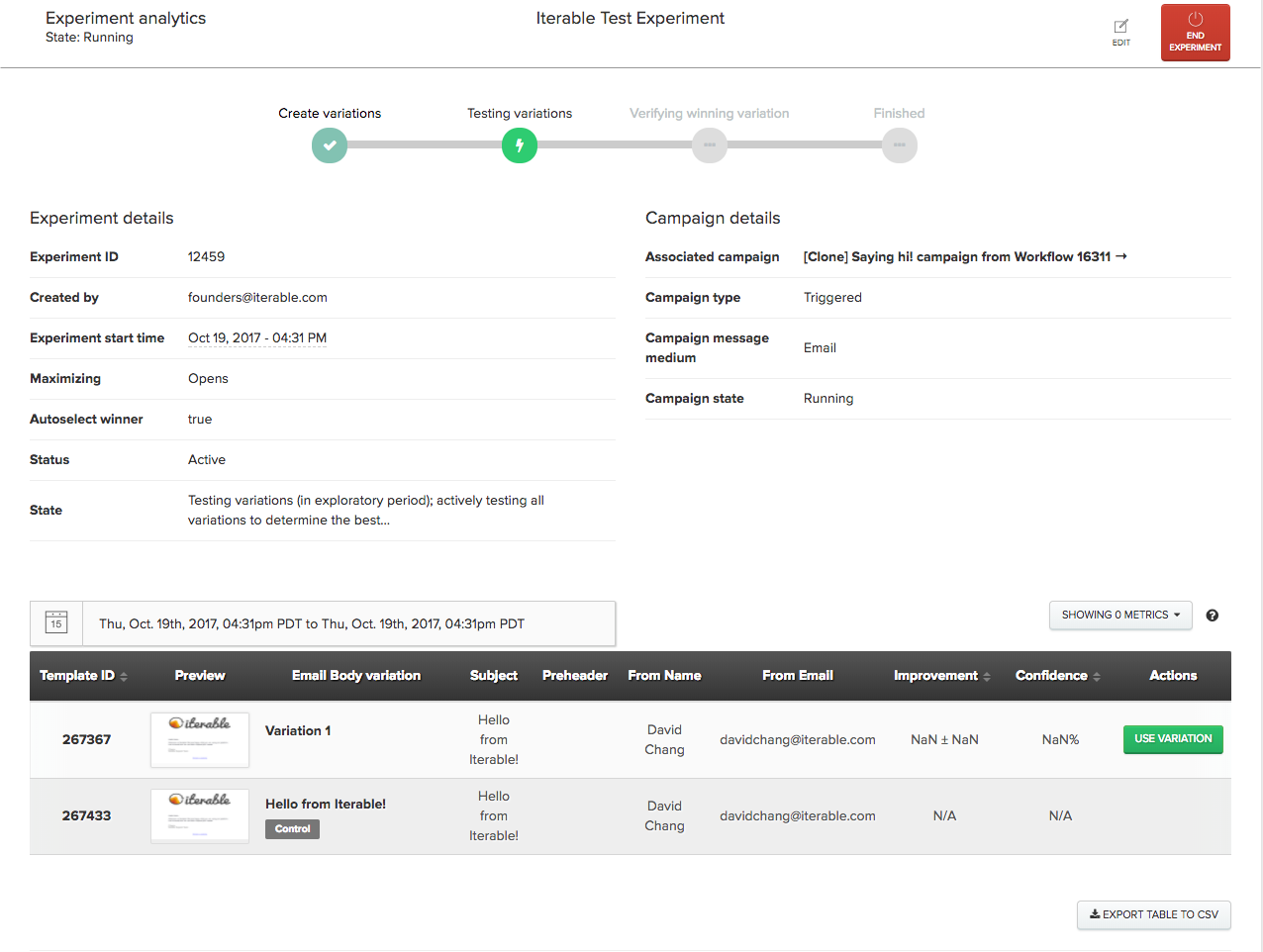Click the NaN ± NaN improvement value
Image resolution: width=1263 pixels, height=952 pixels.
944,739
